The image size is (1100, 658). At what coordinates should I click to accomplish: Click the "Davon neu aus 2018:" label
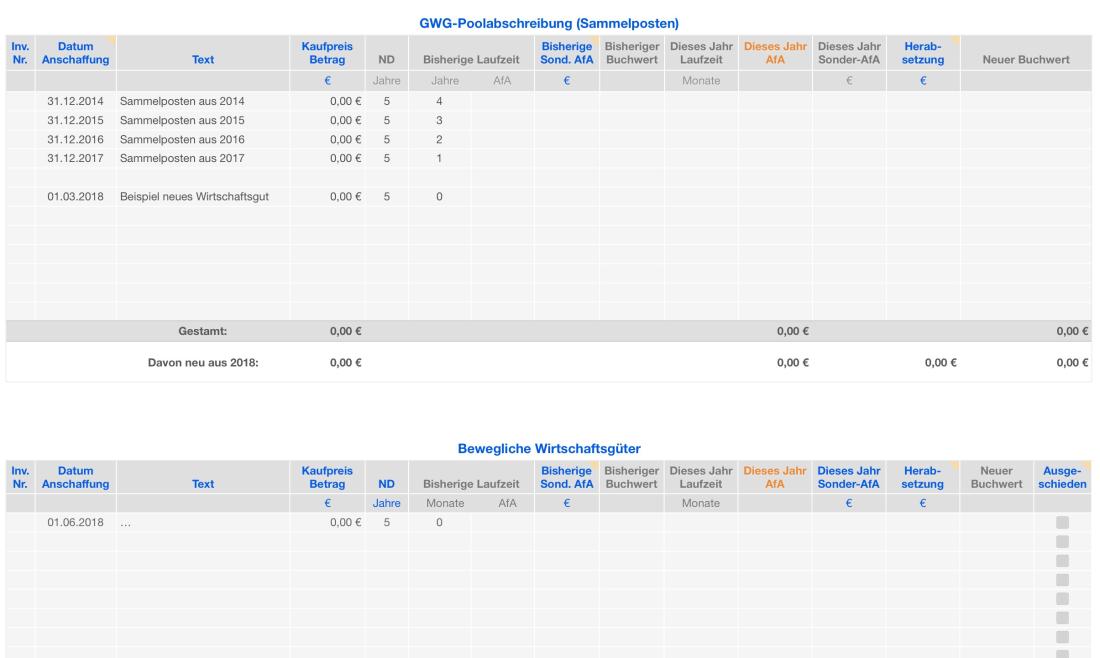click(203, 362)
